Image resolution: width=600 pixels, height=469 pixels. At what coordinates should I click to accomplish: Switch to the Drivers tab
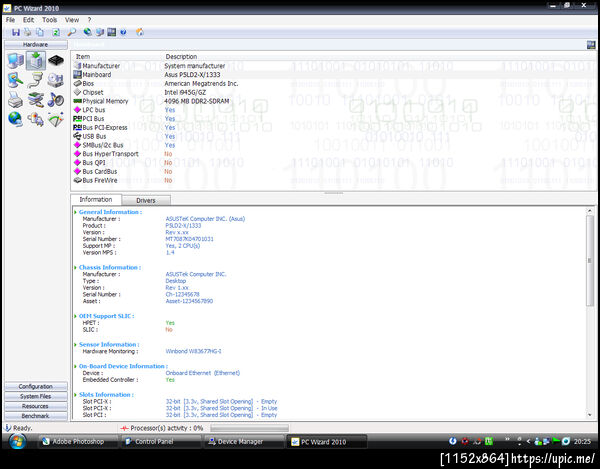(146, 200)
